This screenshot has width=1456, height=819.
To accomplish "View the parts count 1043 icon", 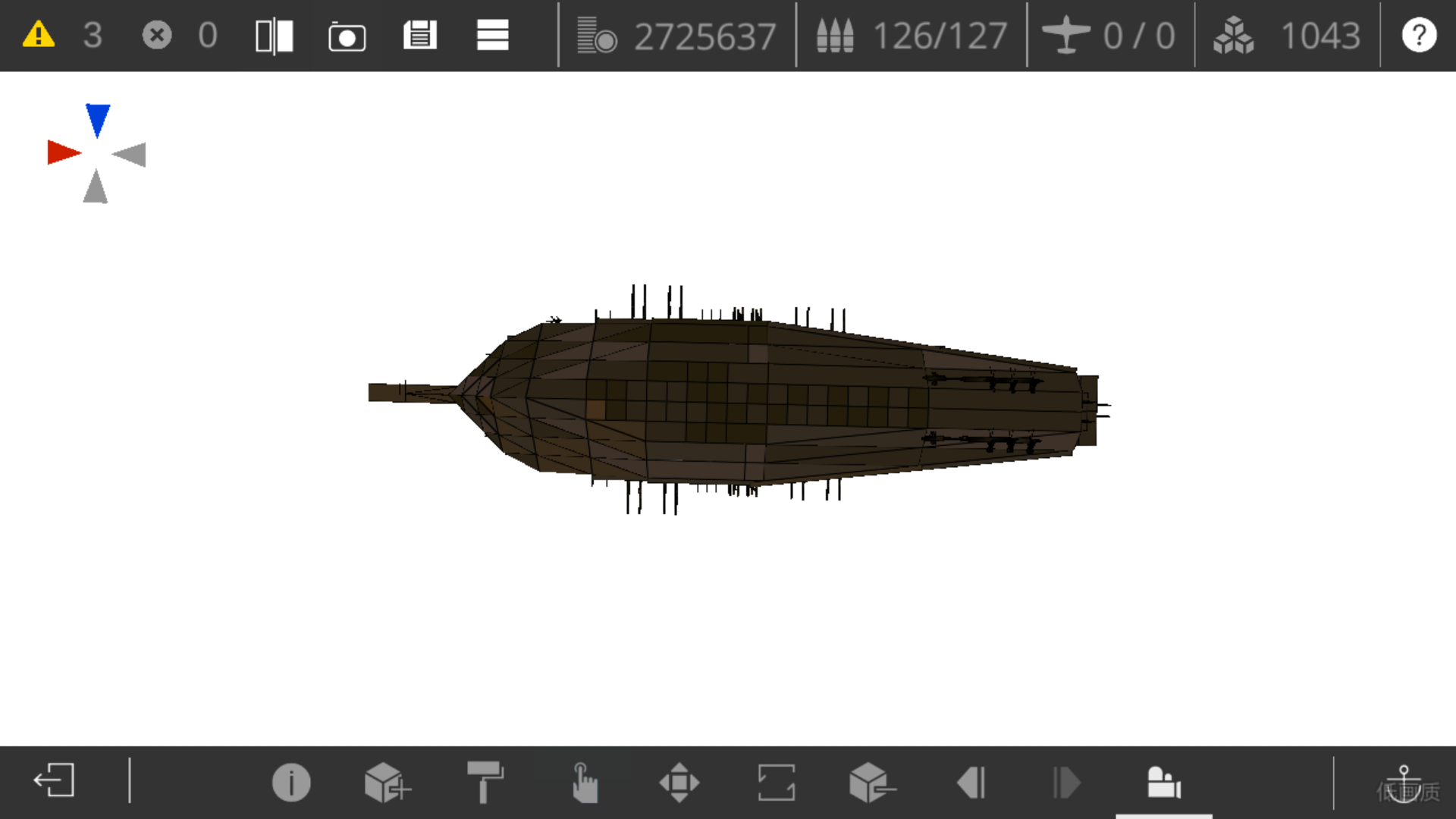I will [x=1234, y=36].
